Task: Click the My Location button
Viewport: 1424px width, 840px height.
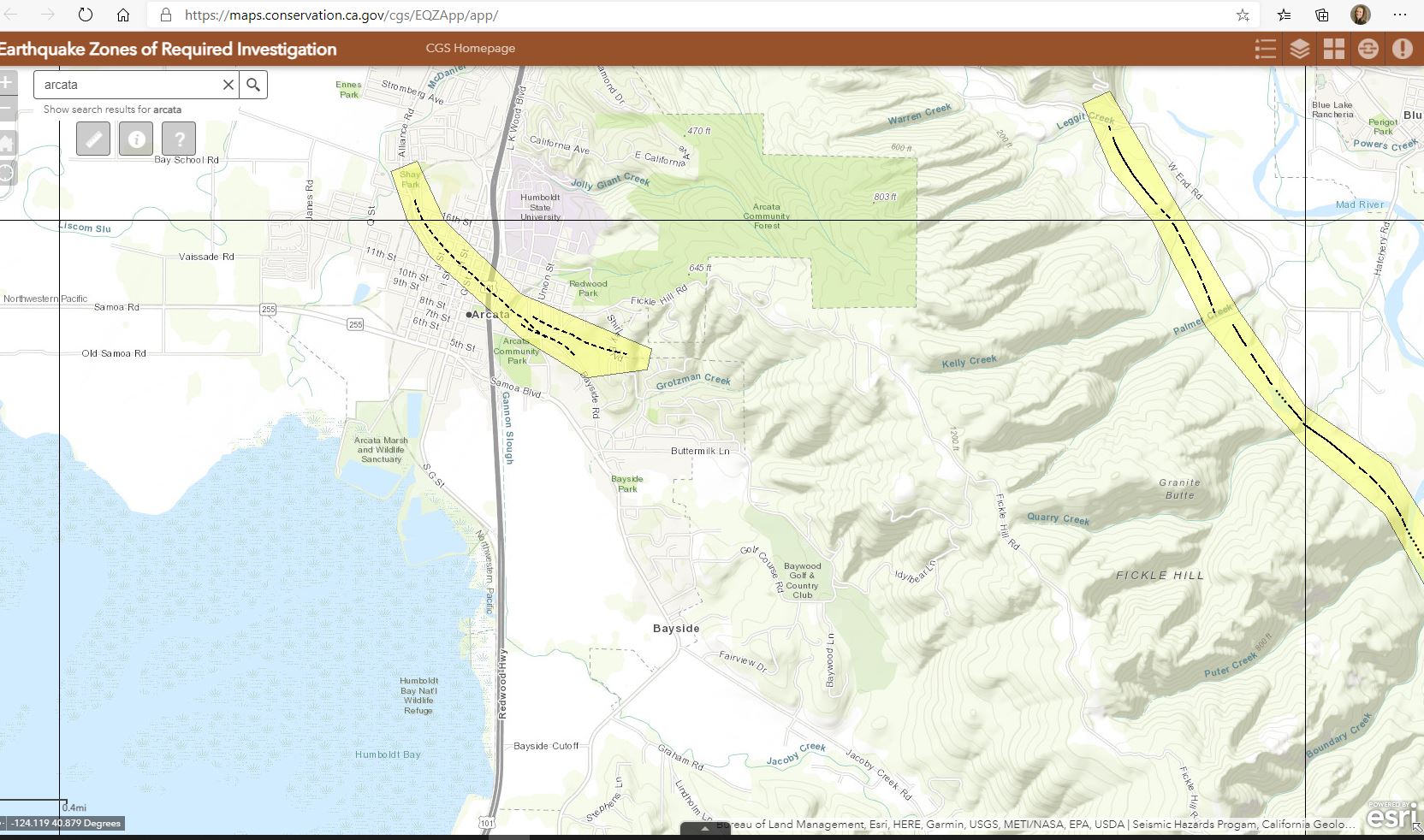Action: tap(7, 173)
